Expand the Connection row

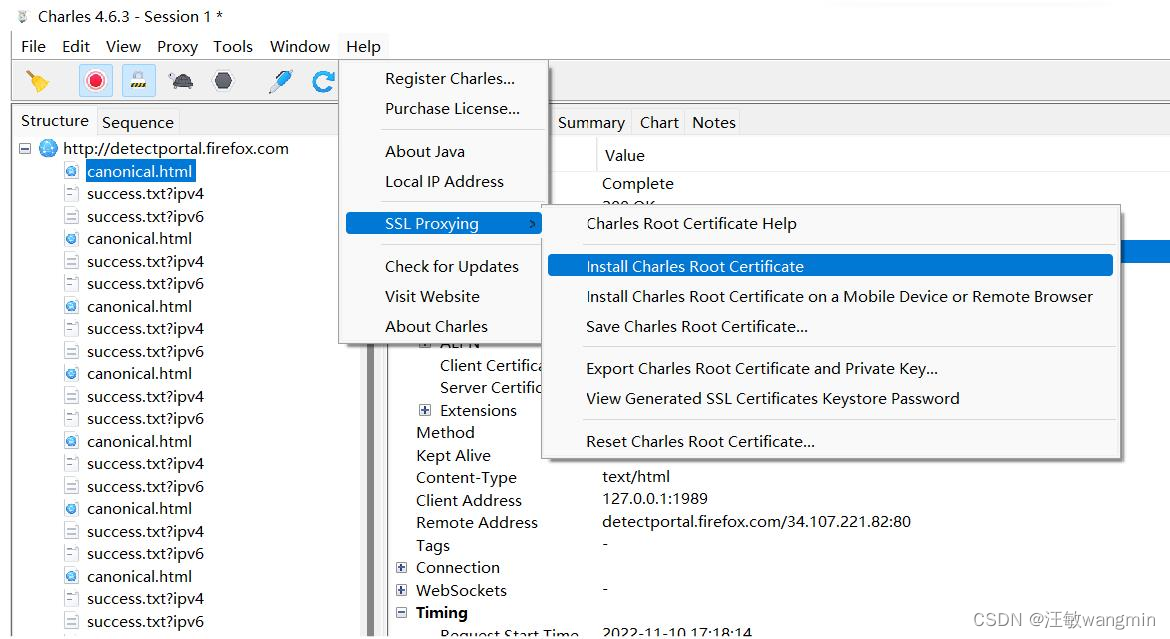(401, 567)
